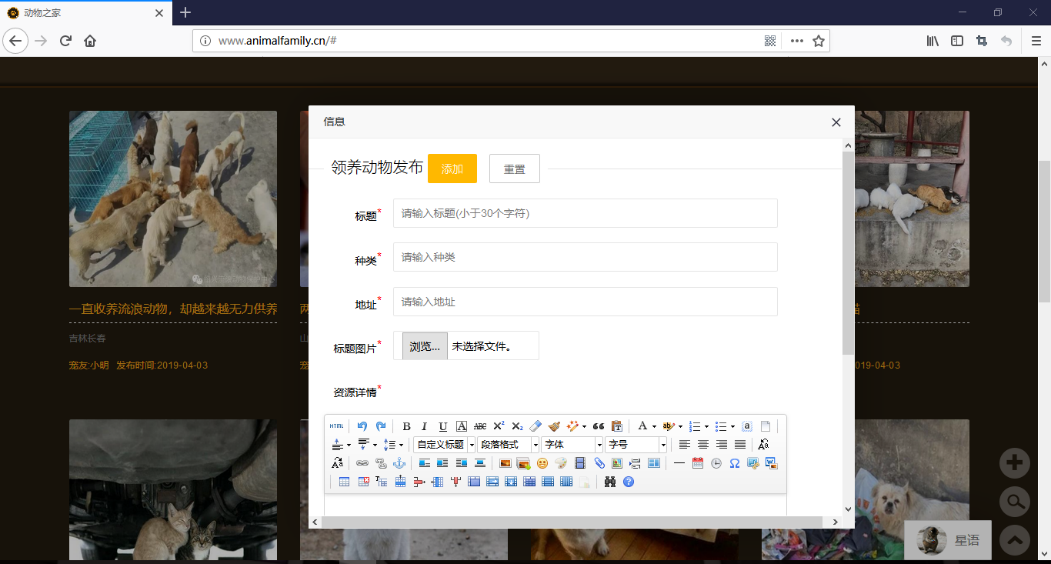The width and height of the screenshot is (1051, 564).
Task: Insert a blockquote
Action: (599, 426)
